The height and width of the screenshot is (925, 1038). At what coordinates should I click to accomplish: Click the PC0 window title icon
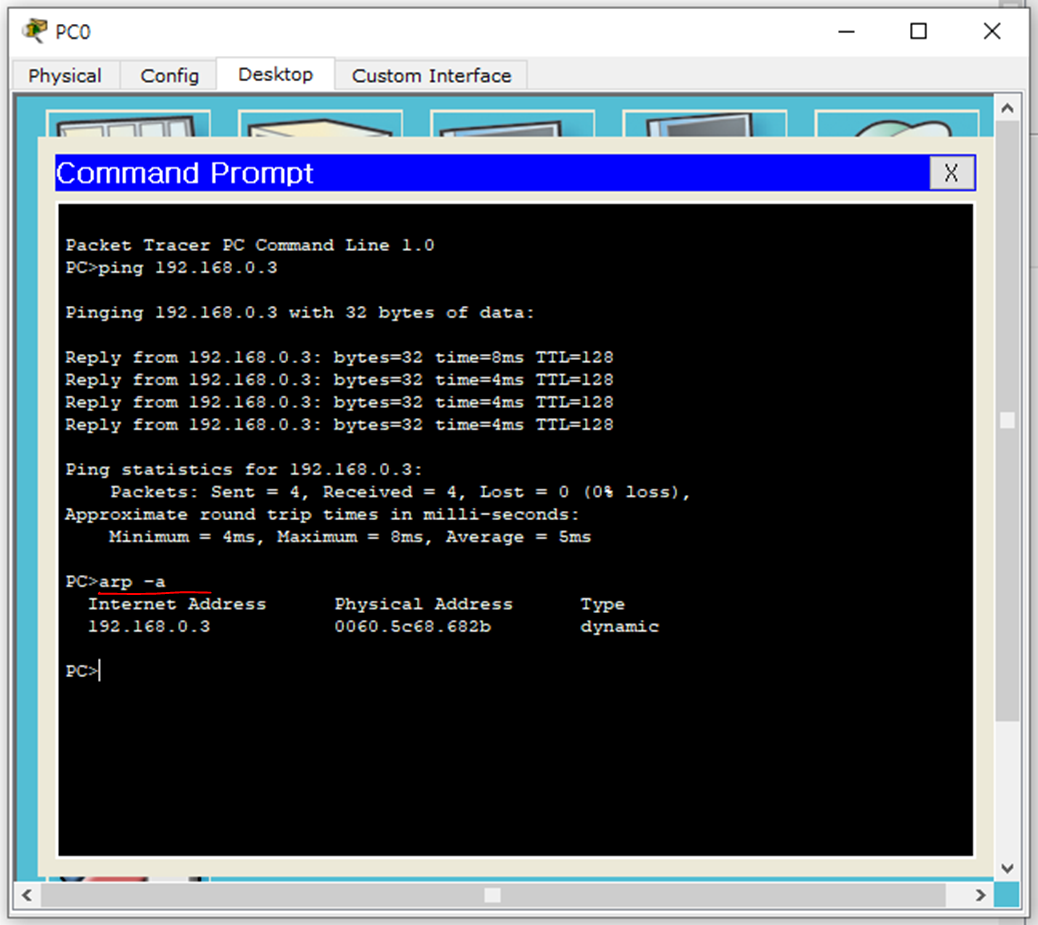point(34,30)
